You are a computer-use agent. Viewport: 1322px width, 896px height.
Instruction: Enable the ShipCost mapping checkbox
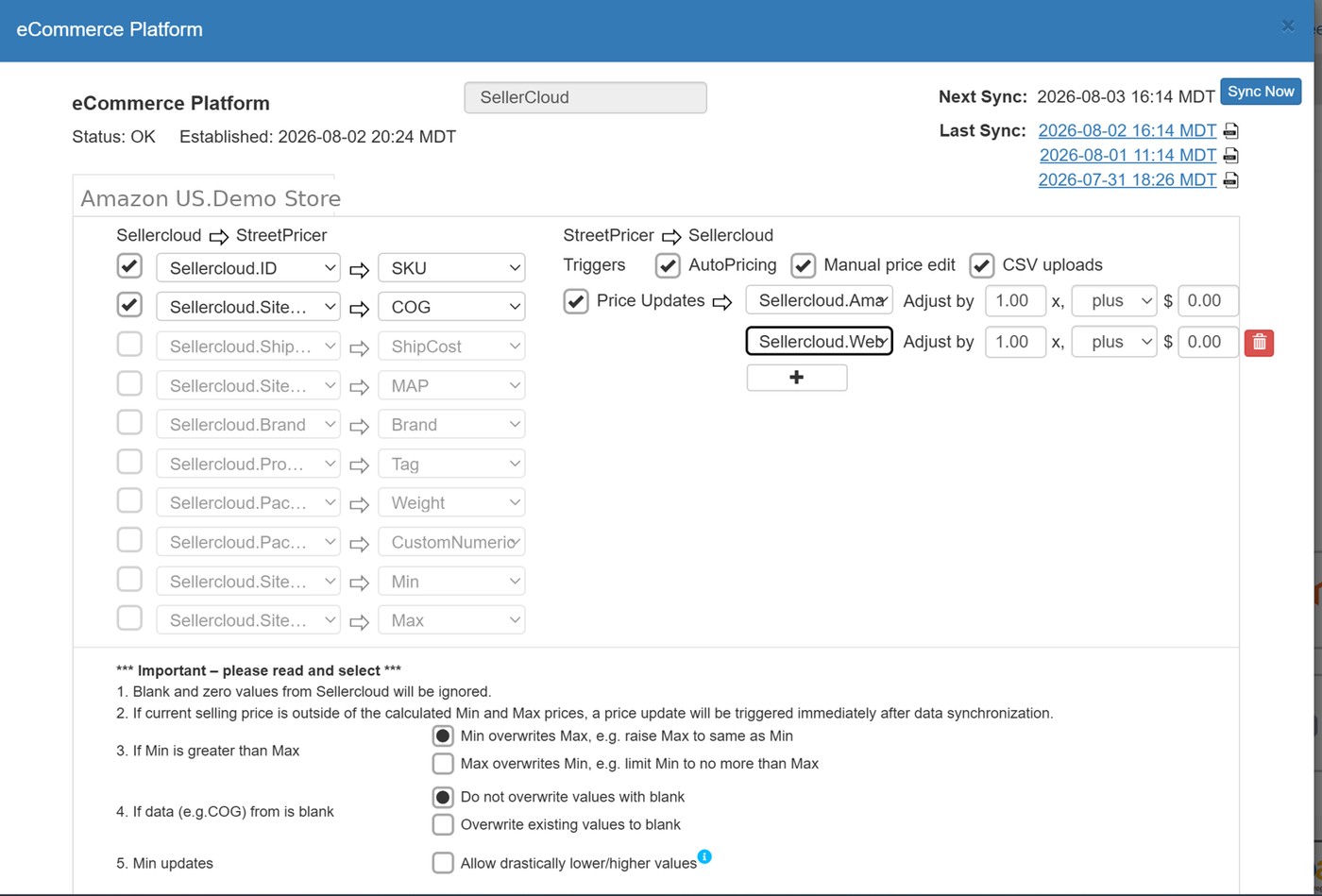coord(129,345)
